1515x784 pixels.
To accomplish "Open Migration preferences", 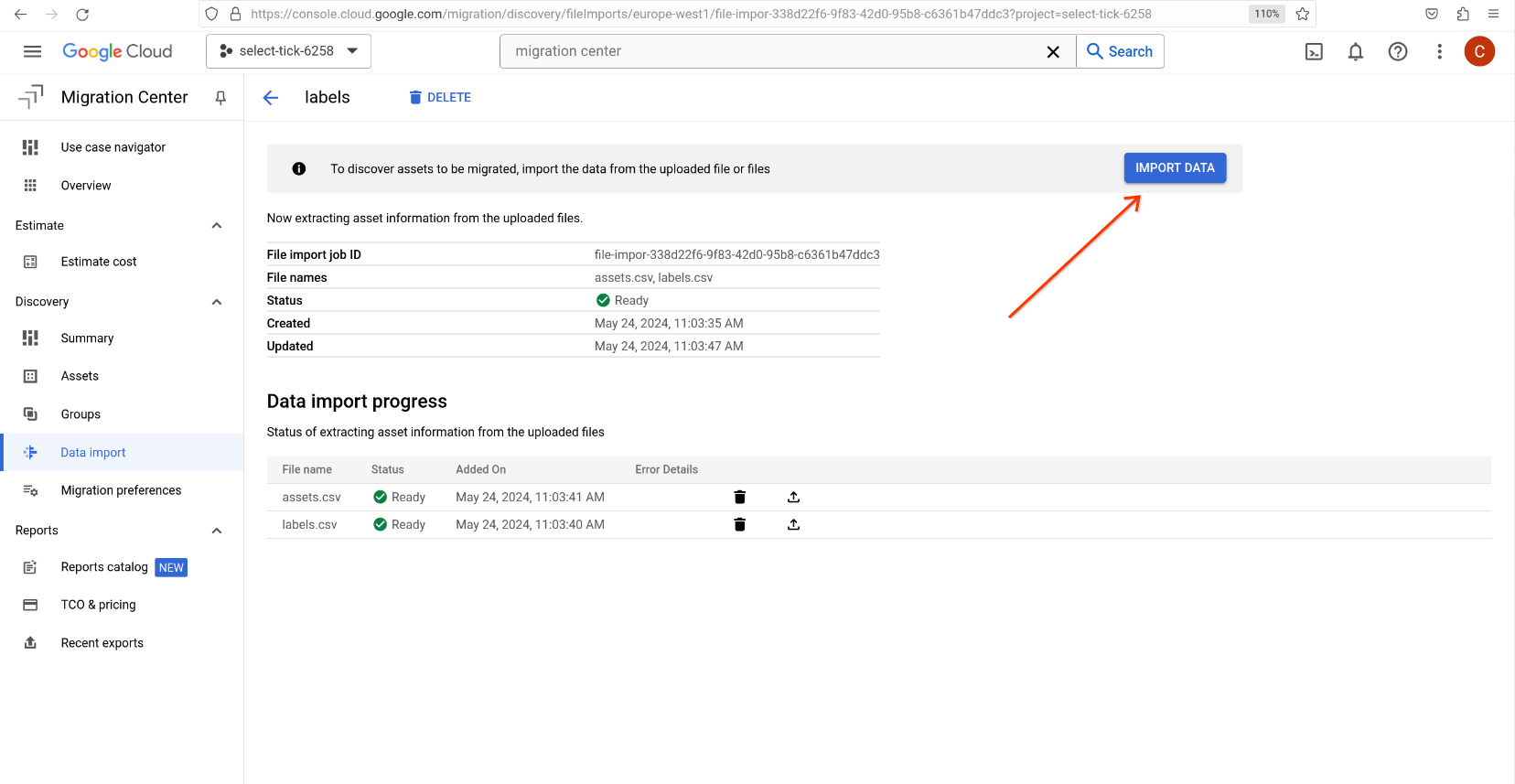I will 123,490.
